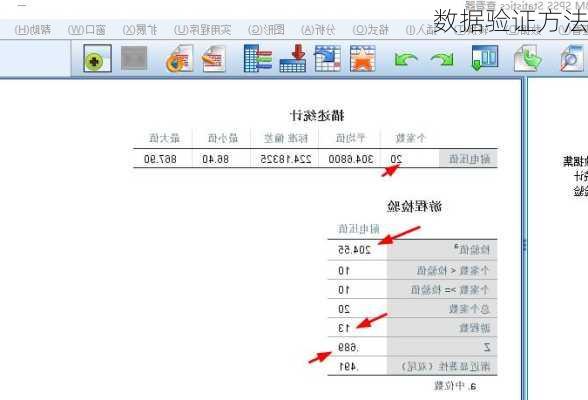
Task: Click the green plus designate window icon
Action: tap(98, 59)
